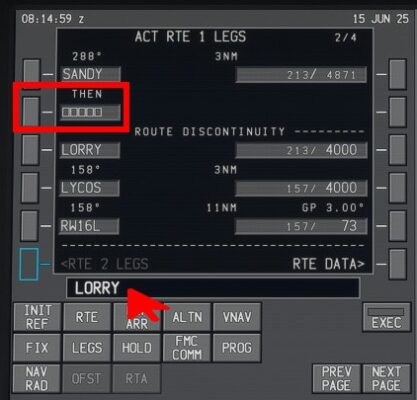
Task: Open the ALTN page key
Action: click(187, 317)
